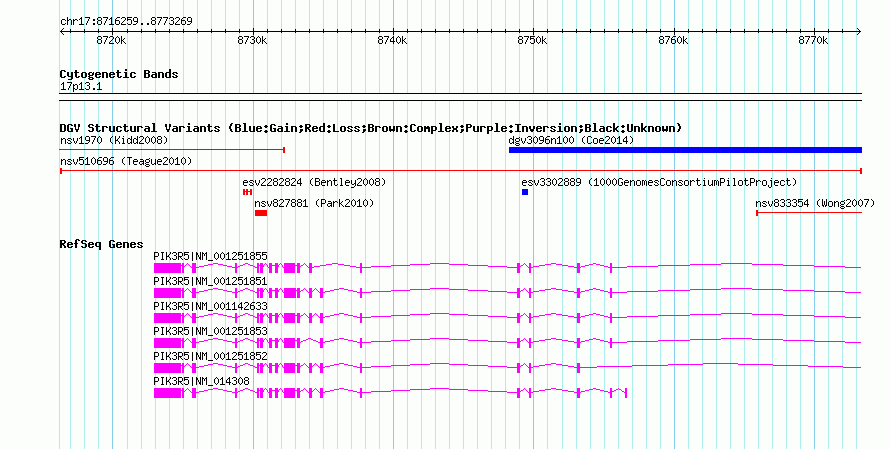Click the blue dgv3096n100 gain bar
890x449 pixels.
[x=685, y=150]
